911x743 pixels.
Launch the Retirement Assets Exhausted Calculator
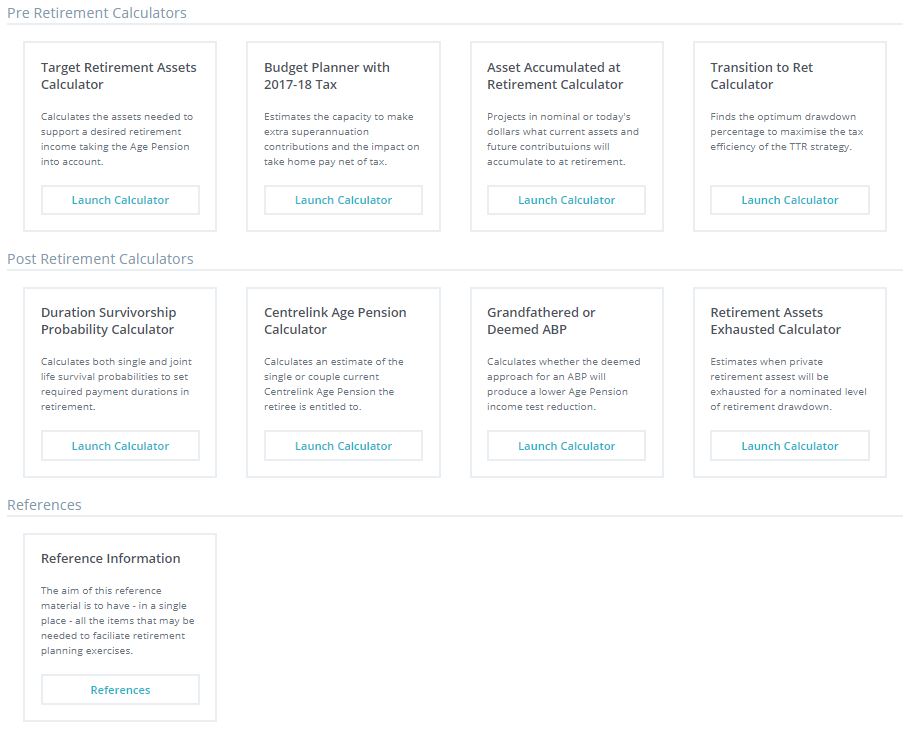pos(789,446)
